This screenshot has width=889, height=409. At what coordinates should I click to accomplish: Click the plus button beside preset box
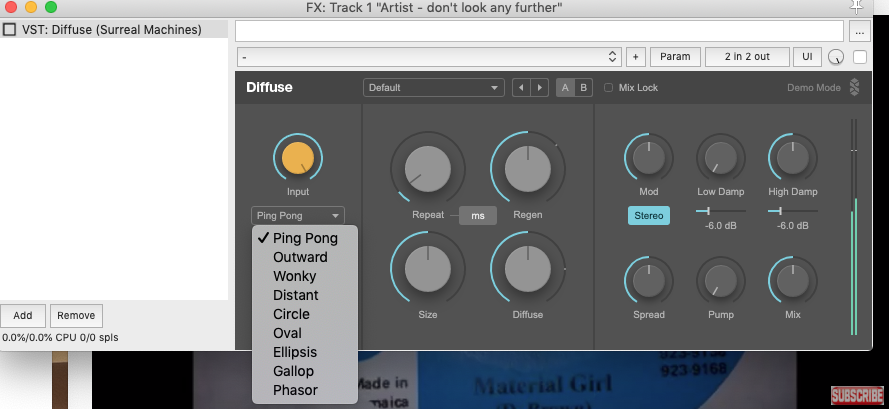636,57
